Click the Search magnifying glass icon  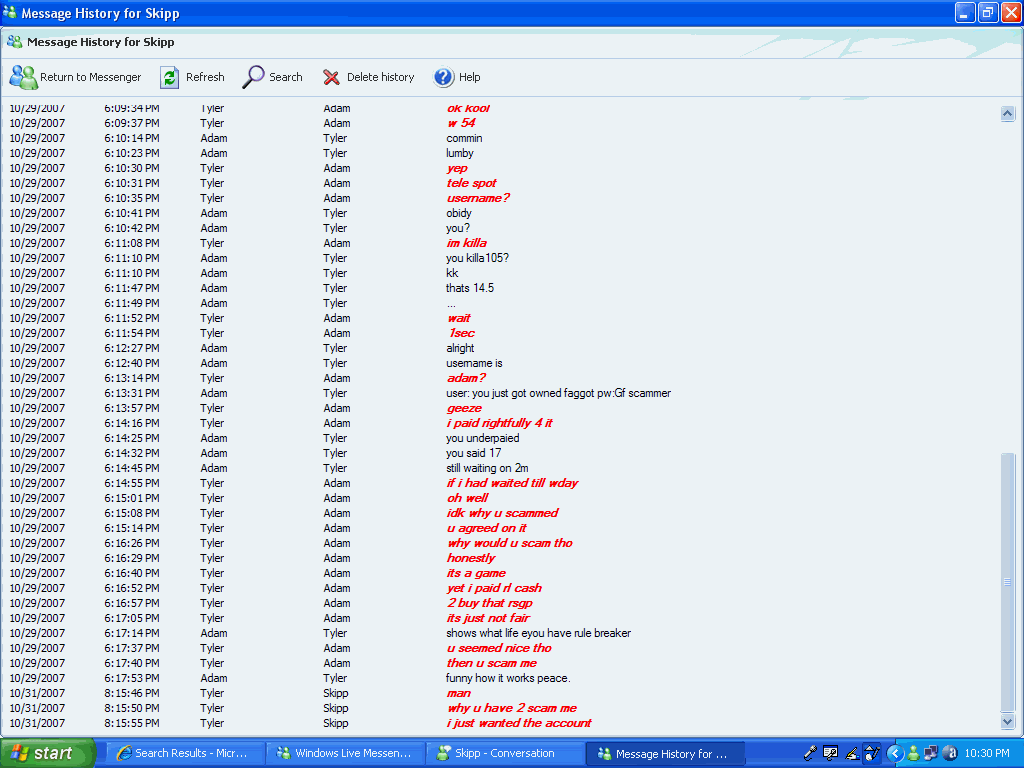coord(254,77)
